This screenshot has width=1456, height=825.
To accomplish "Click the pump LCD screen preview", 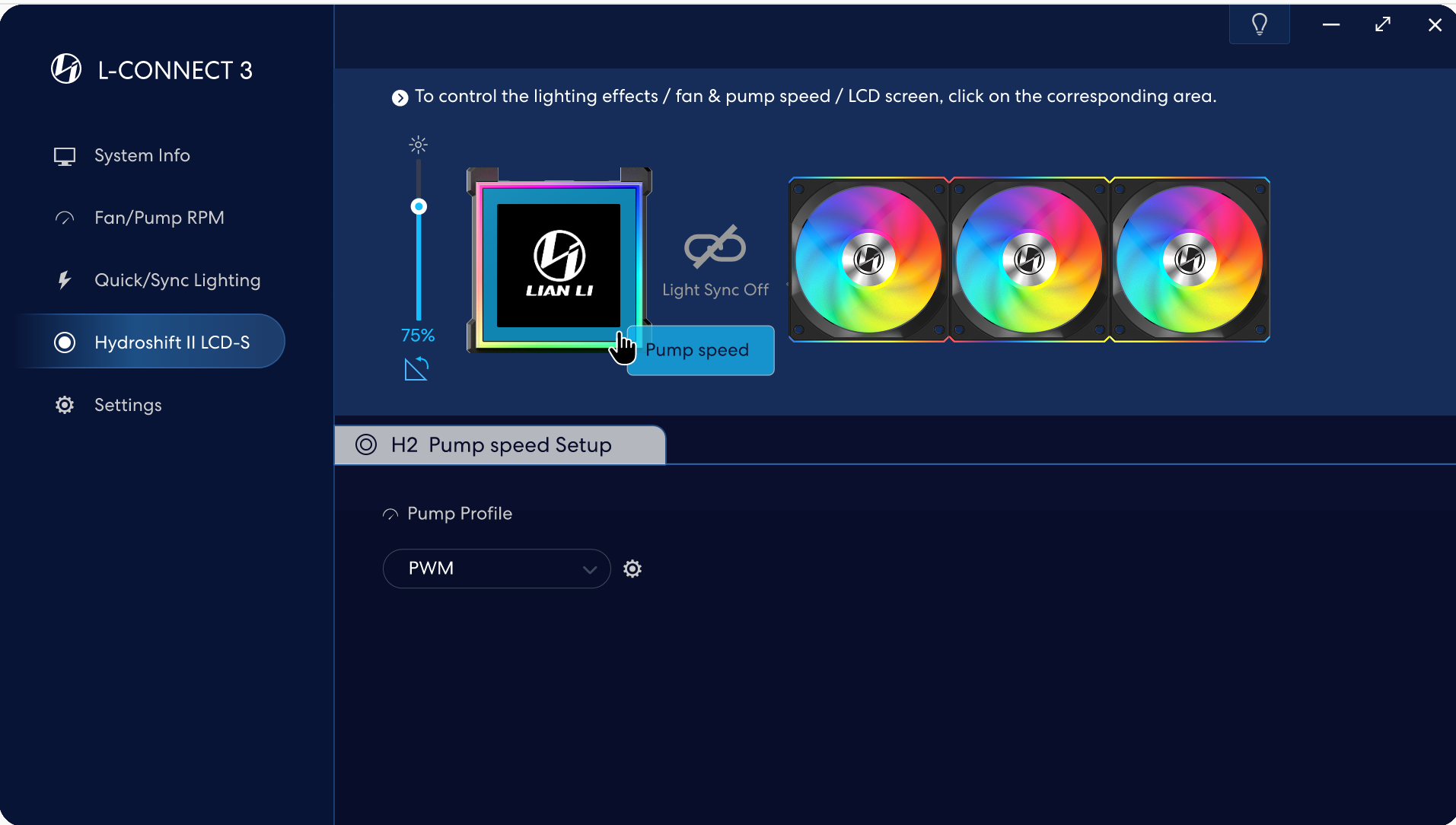I will tap(559, 266).
